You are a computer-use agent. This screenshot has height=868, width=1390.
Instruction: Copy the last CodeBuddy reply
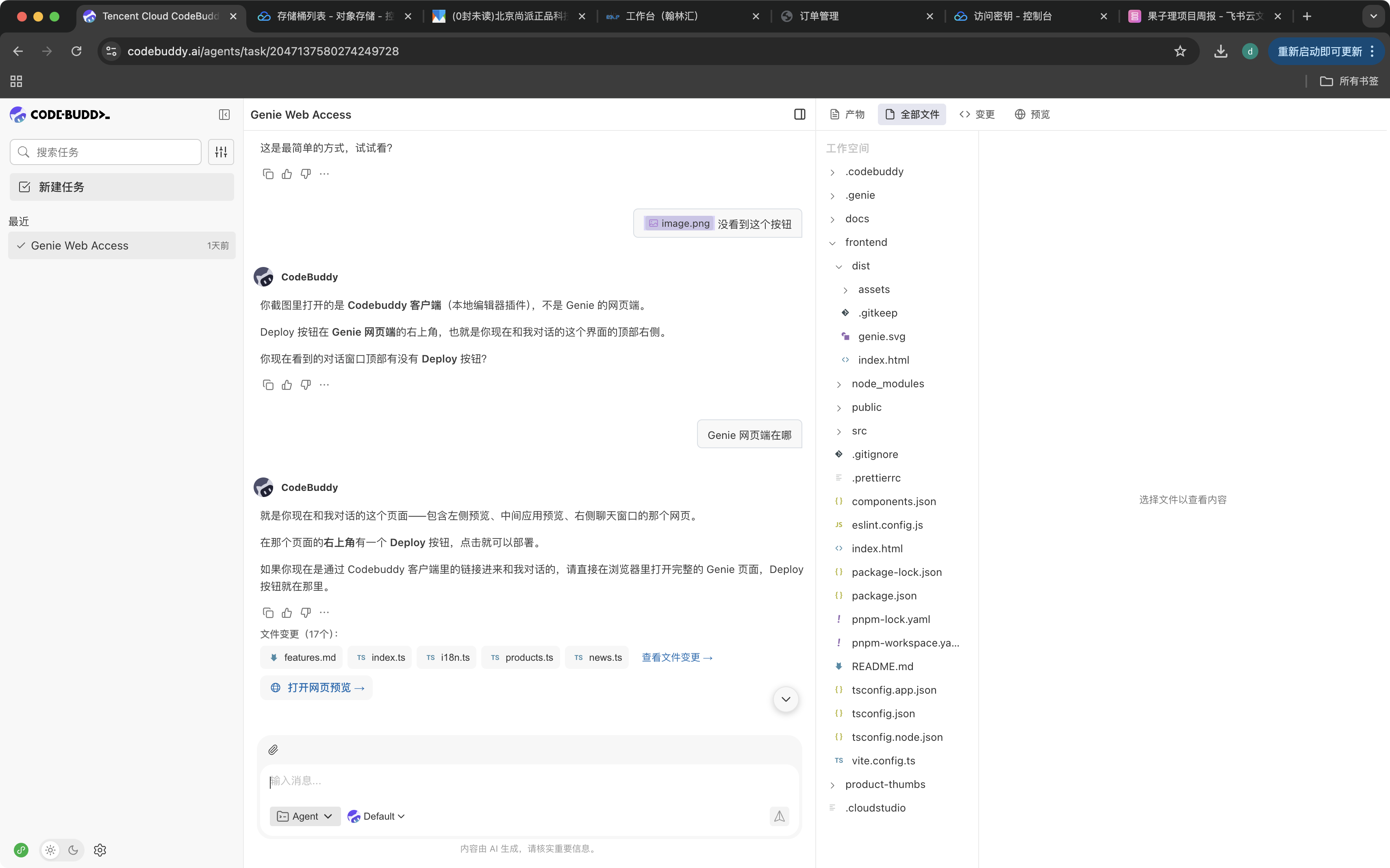(x=267, y=612)
